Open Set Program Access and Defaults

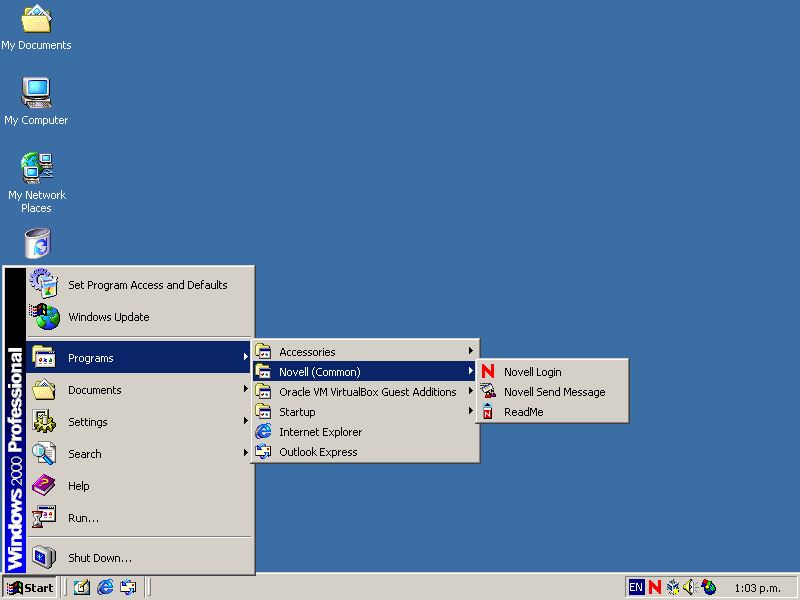[x=140, y=285]
